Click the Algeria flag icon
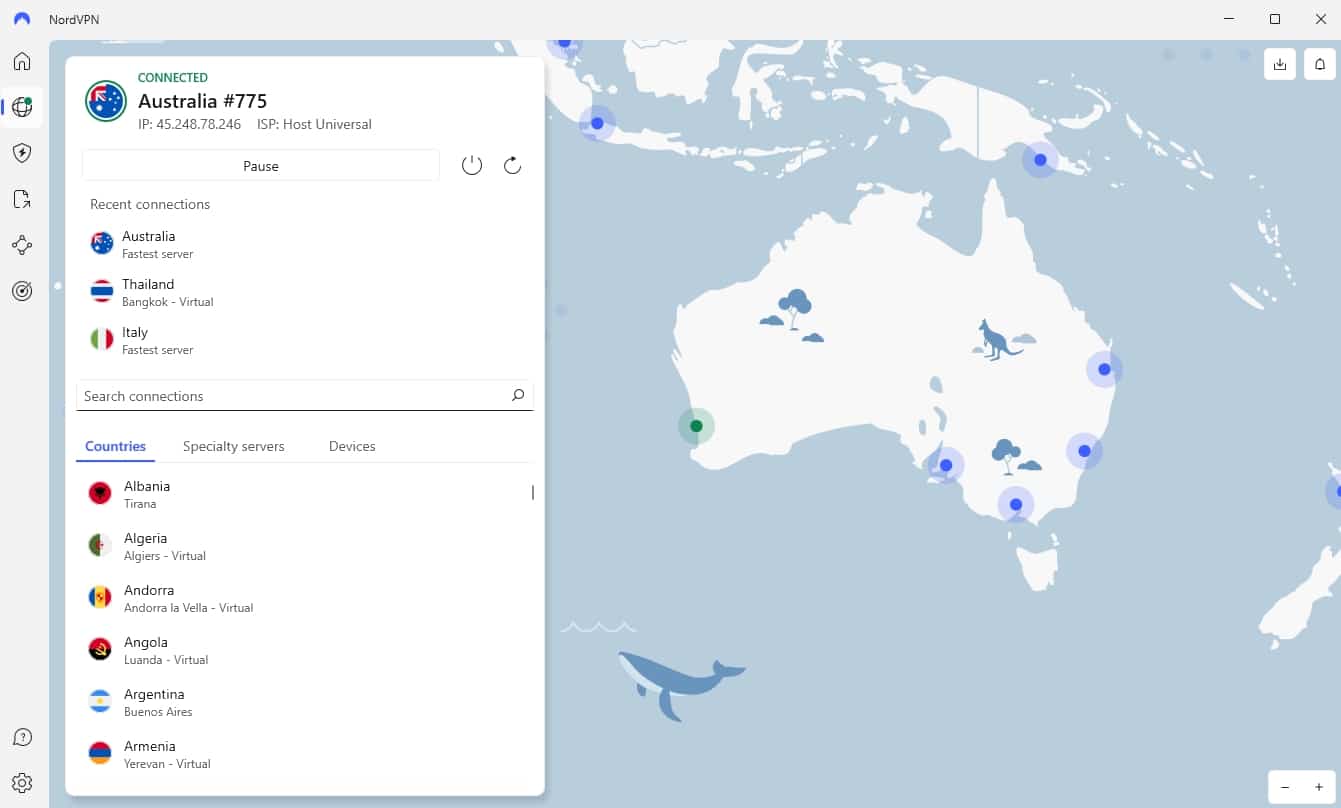Viewport: 1341px width, 808px height. (x=100, y=545)
